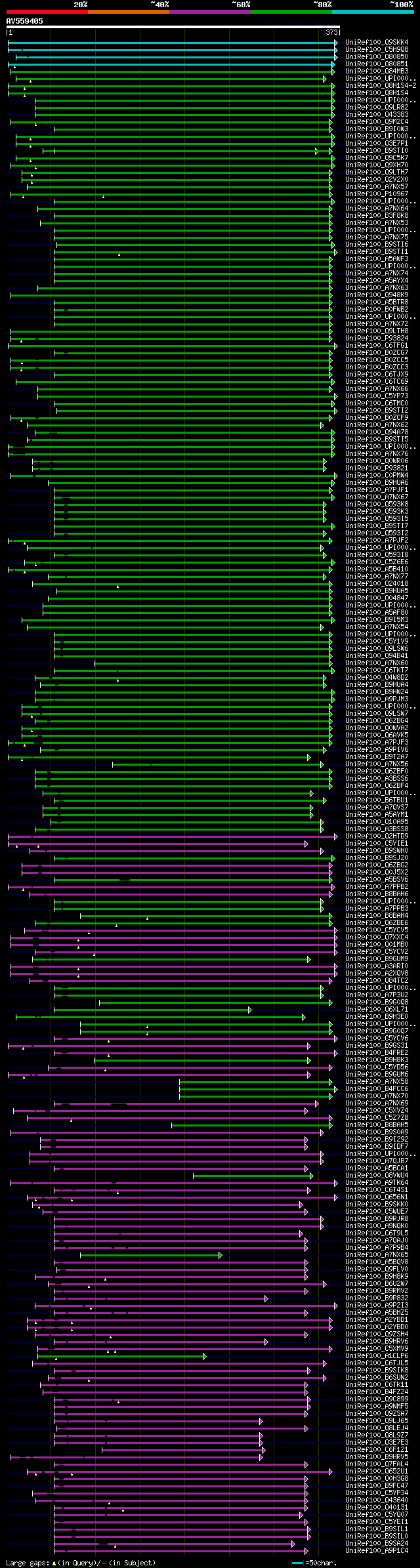Screen dimensions: 420x1568
Task: Select the UniRef100_Q43383 label
Action: (377, 115)
